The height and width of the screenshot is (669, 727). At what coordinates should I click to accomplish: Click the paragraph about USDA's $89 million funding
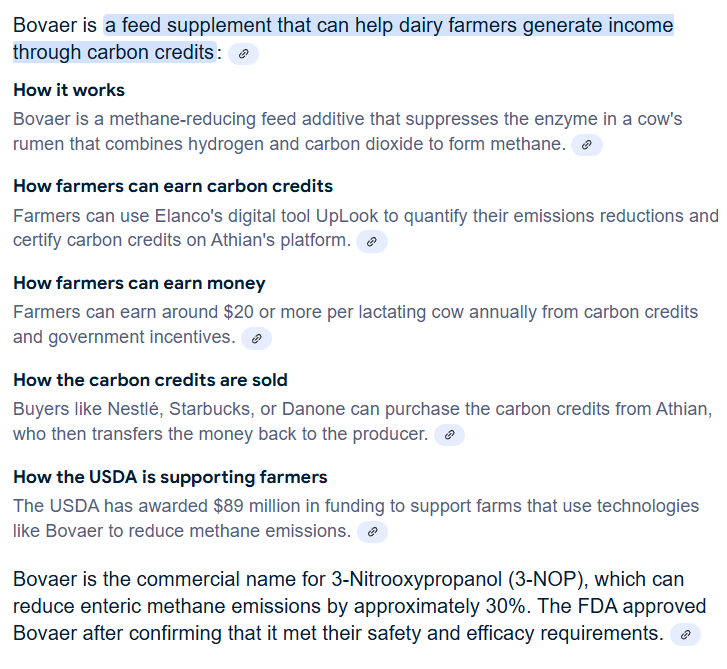tap(355, 518)
